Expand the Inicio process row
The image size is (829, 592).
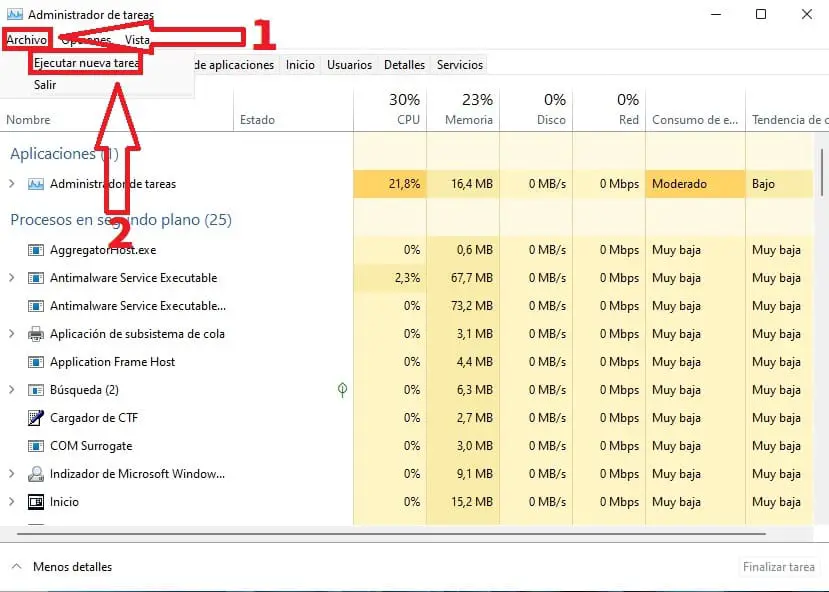click(x=12, y=502)
